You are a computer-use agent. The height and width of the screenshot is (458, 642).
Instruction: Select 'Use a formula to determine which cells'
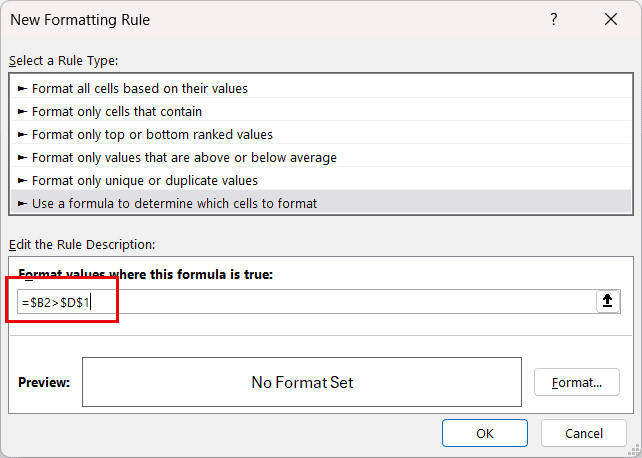(x=174, y=203)
